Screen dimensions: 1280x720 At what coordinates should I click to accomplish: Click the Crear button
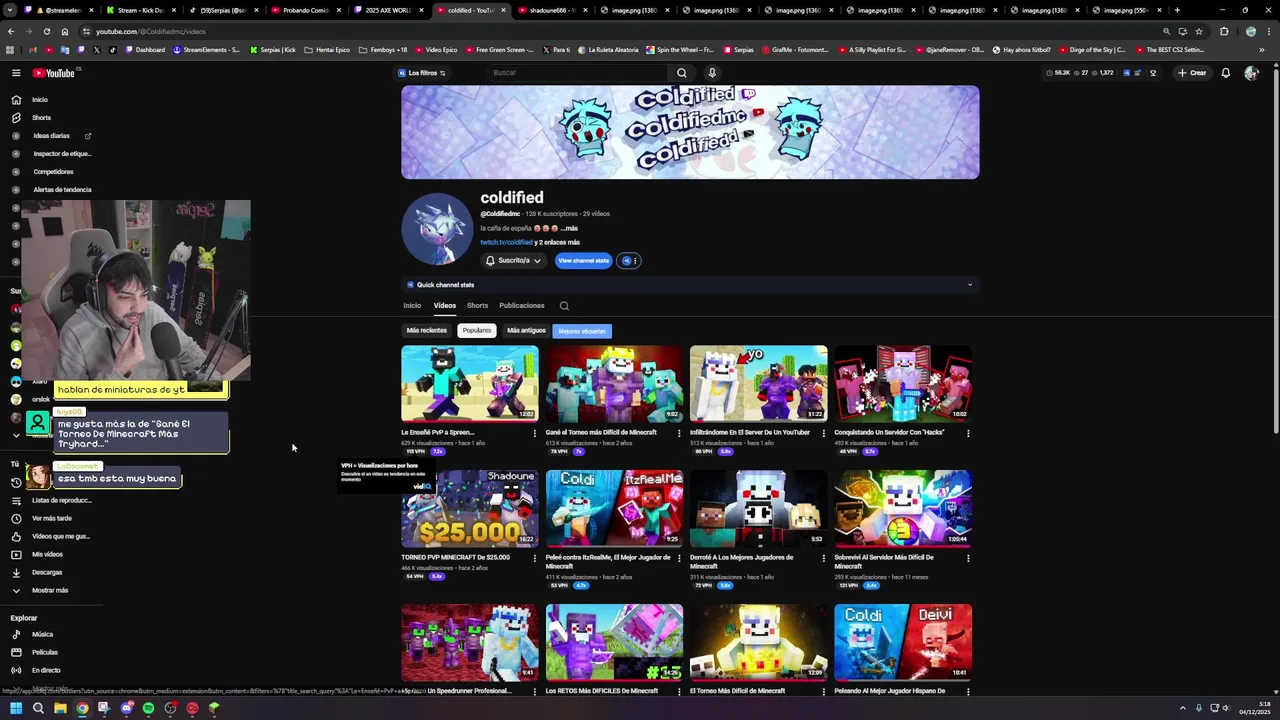1192,73
